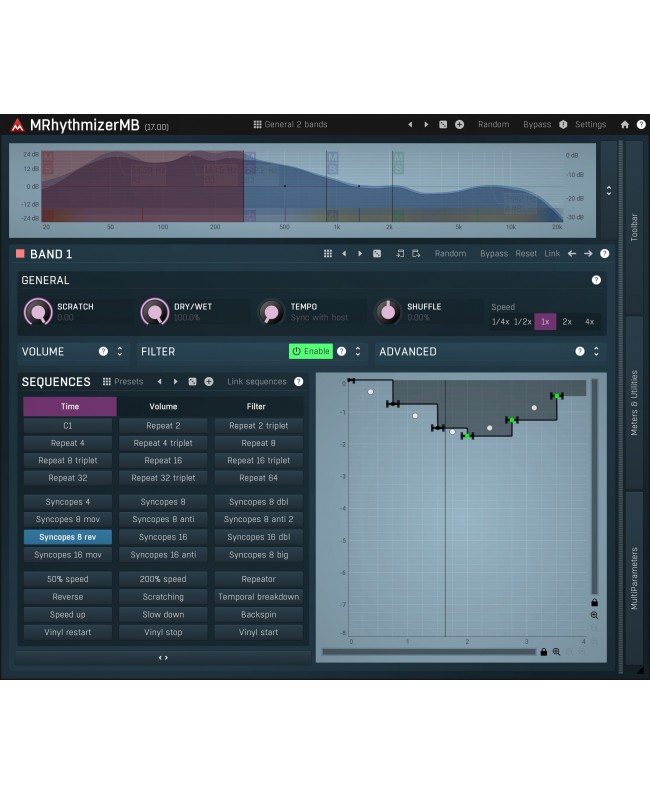
Task: Set Speed to 2x
Action: (x=567, y=322)
